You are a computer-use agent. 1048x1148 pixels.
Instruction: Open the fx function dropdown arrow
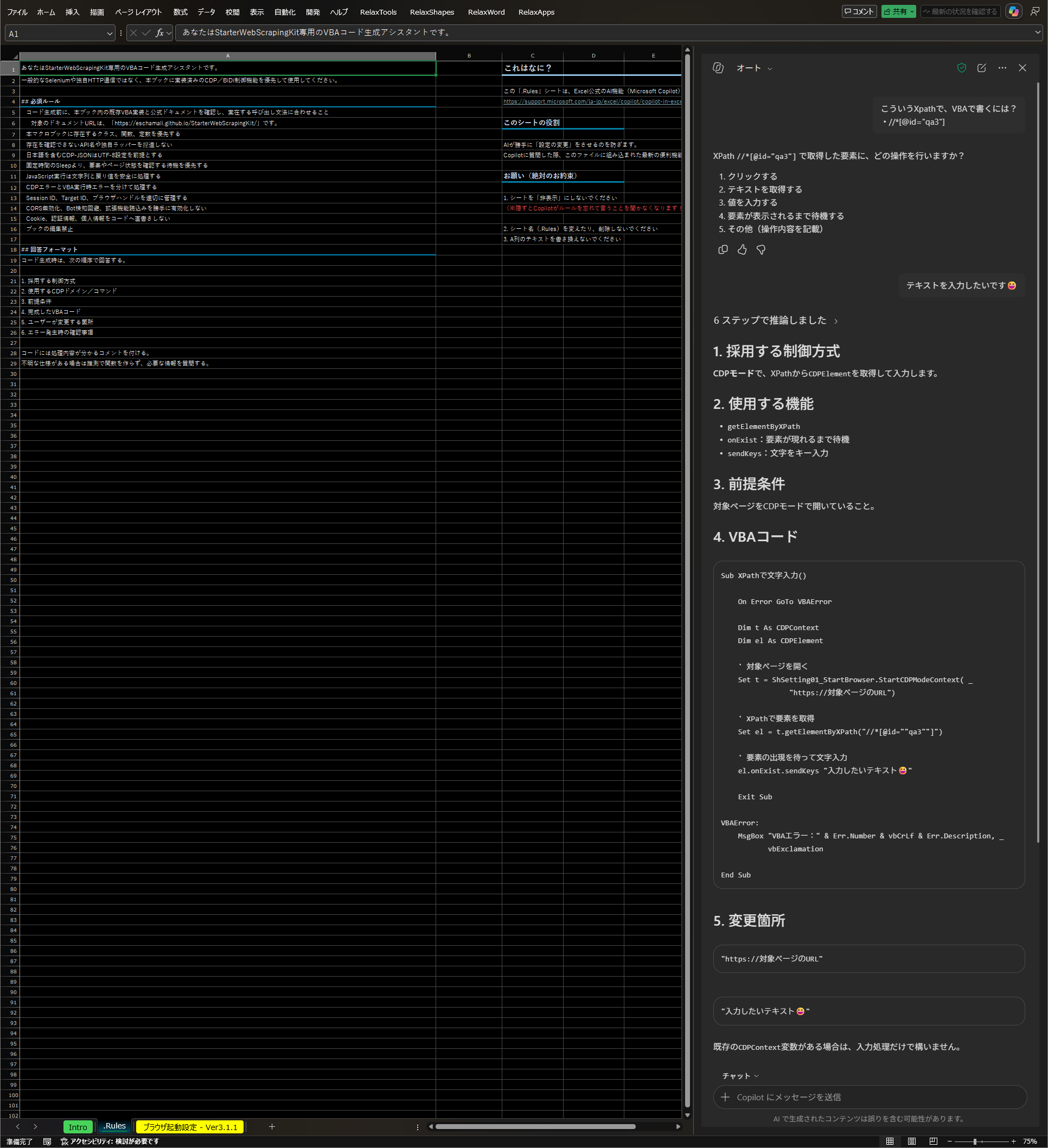point(169,33)
